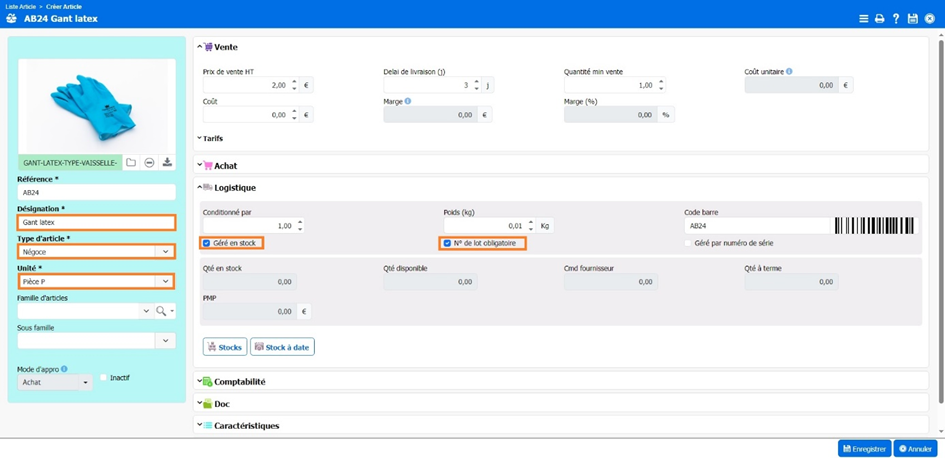Click the info icon next to Coût unitaire
The width and height of the screenshot is (945, 458).
coord(789,72)
